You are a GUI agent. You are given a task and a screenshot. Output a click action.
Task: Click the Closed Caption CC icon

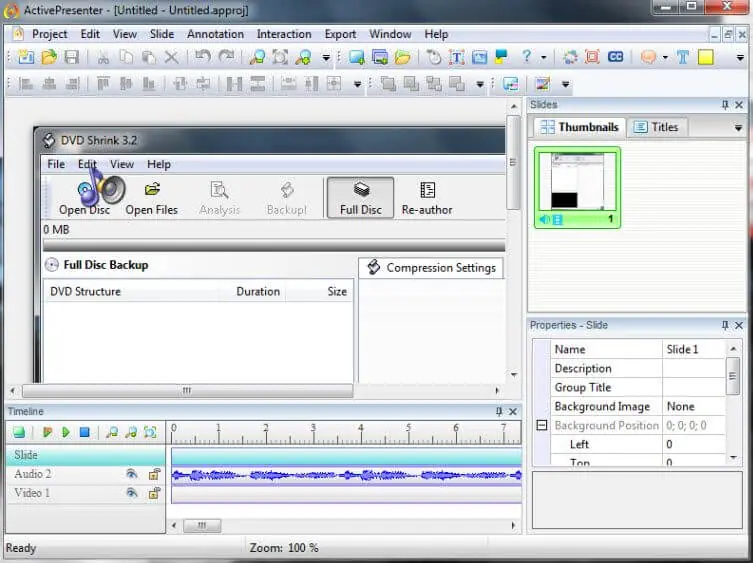615,57
